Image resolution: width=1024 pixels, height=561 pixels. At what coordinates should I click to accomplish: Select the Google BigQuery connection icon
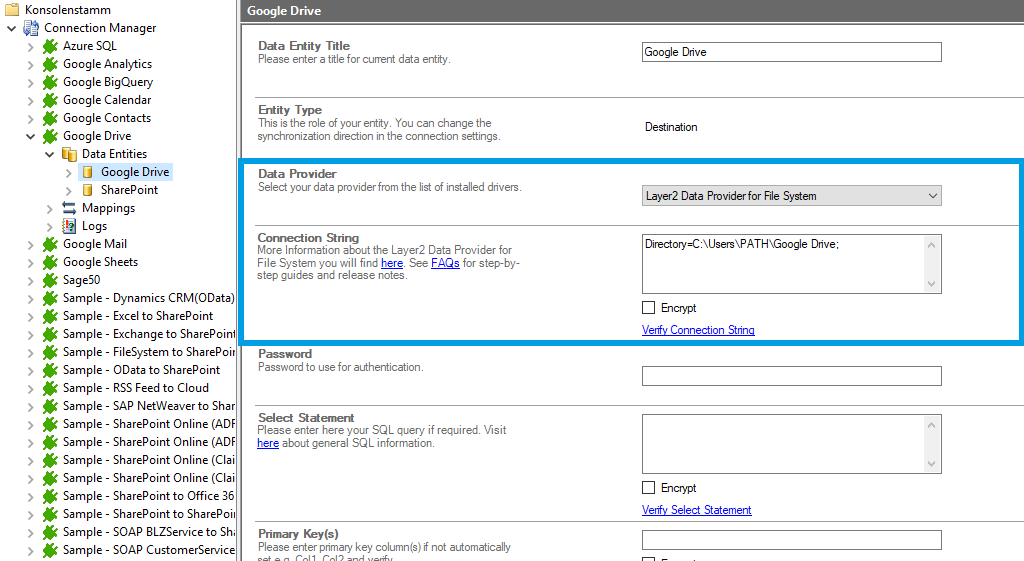coord(50,82)
